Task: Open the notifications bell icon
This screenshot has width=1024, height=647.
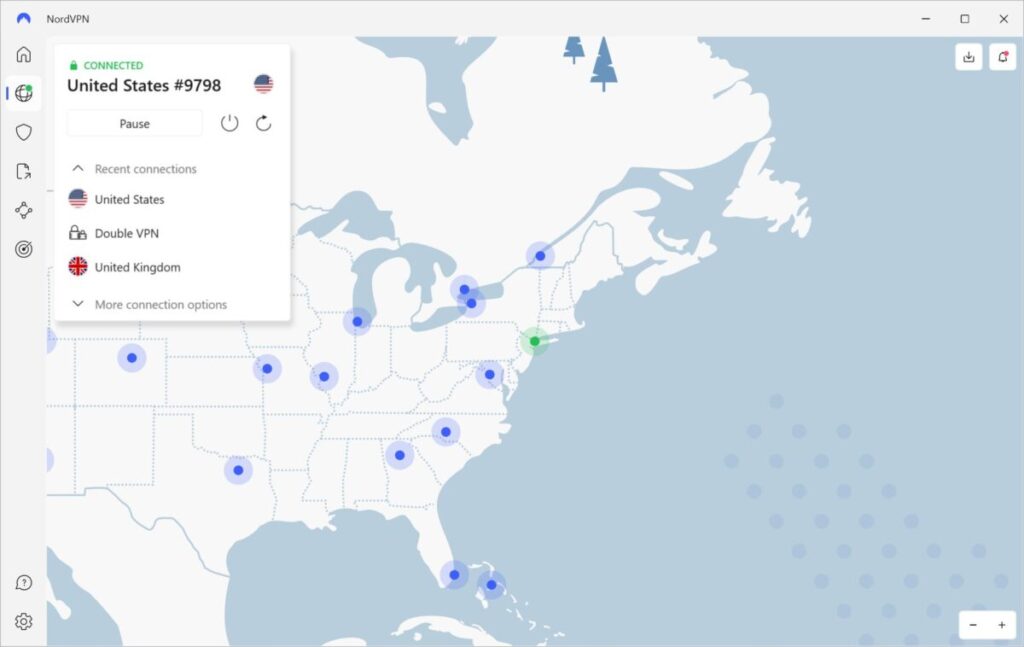Action: click(1002, 57)
